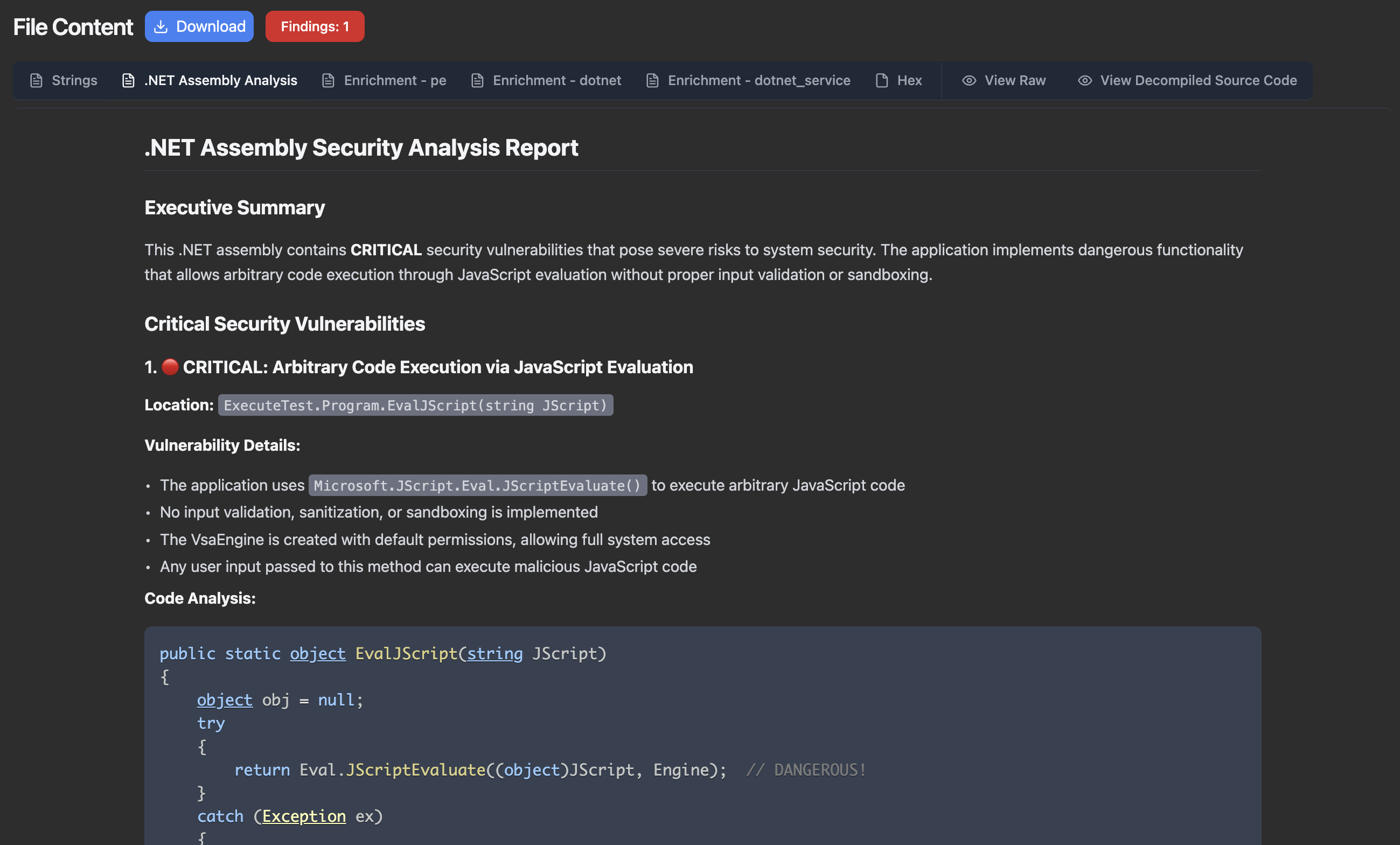This screenshot has height=845, width=1400.
Task: Switch to the Strings tab
Action: 74,80
